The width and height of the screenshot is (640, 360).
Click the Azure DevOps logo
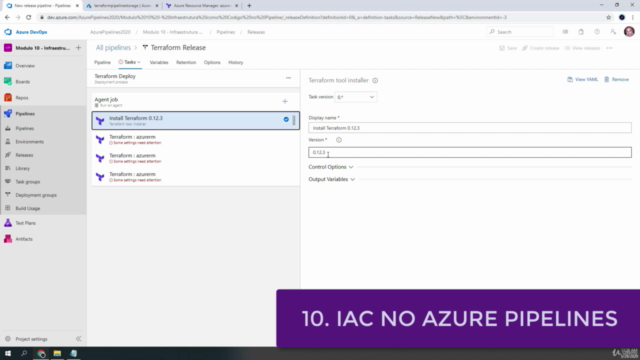coord(26,32)
